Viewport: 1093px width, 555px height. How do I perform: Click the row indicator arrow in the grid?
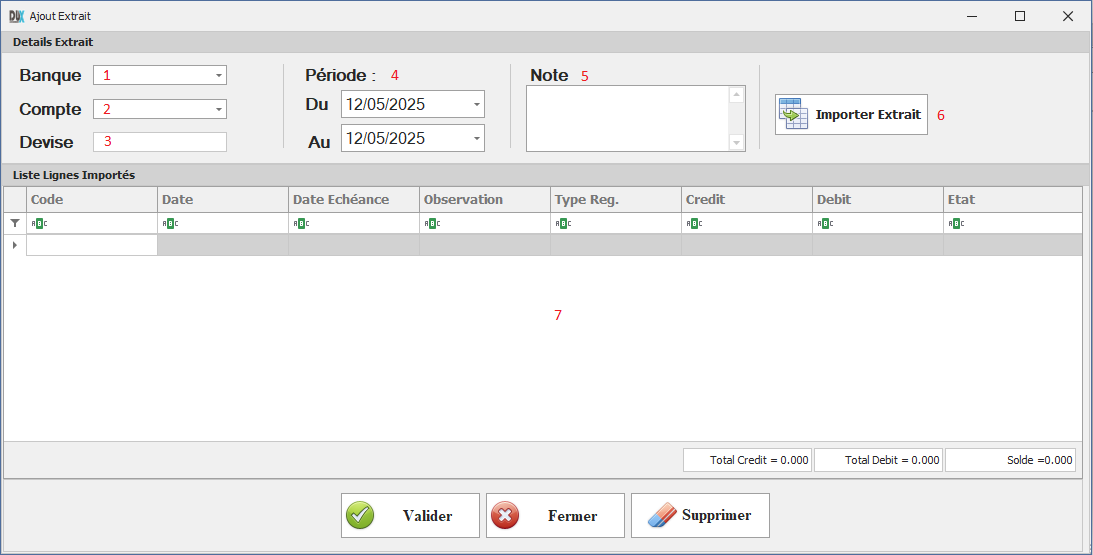(15, 245)
